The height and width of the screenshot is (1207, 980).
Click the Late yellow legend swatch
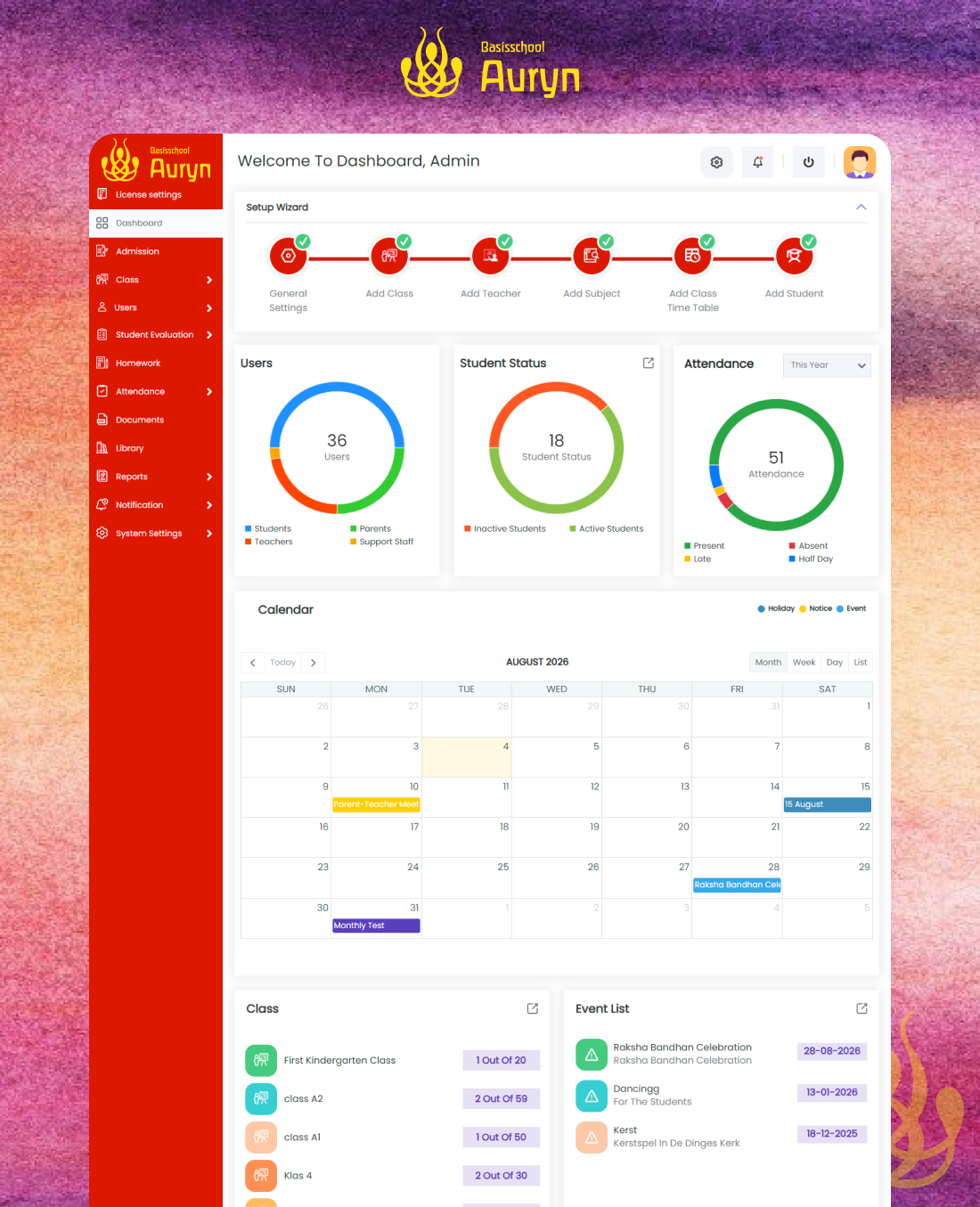point(688,559)
